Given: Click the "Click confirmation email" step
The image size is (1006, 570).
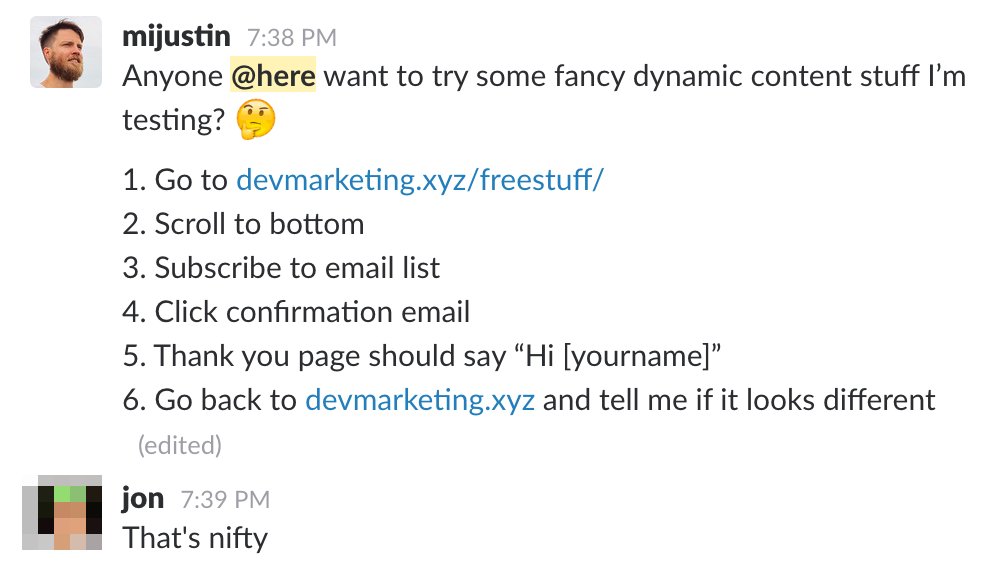Looking at the screenshot, I should tap(311, 312).
